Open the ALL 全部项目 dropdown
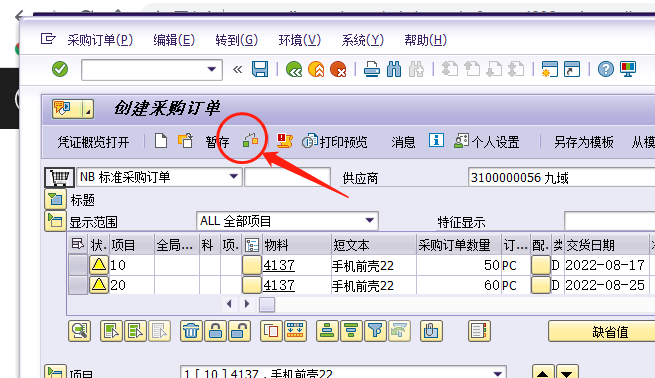This screenshot has height=378, width=655. [x=369, y=221]
